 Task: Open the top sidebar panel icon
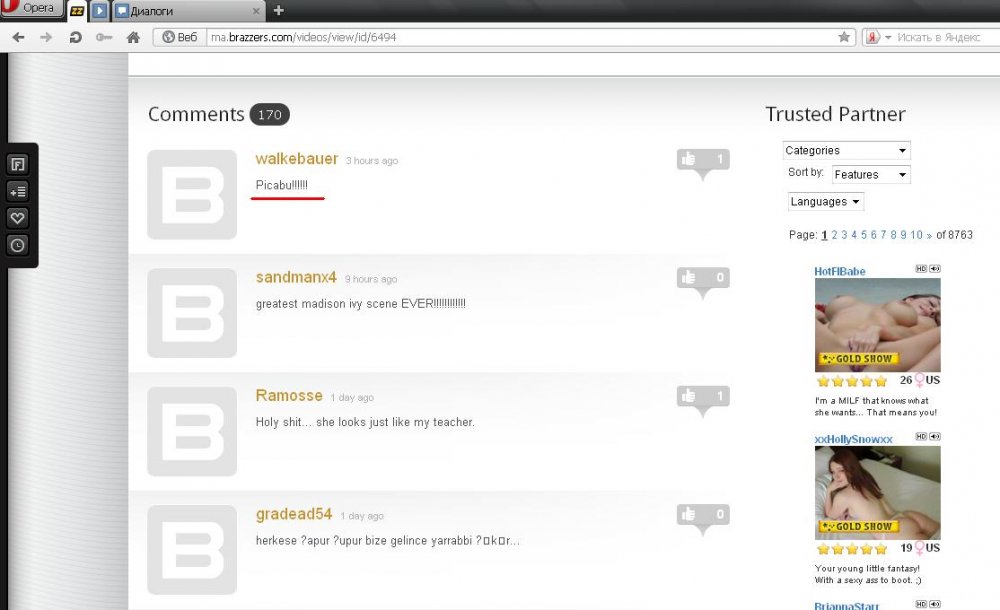coord(17,165)
